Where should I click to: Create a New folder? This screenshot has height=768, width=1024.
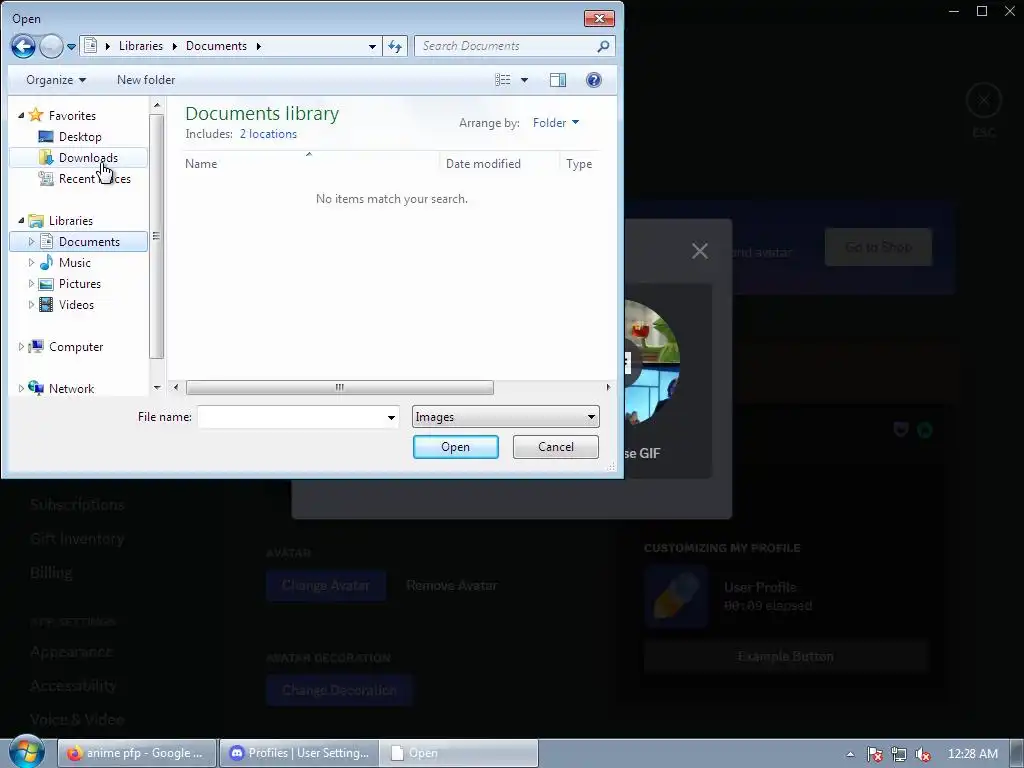[x=146, y=80]
